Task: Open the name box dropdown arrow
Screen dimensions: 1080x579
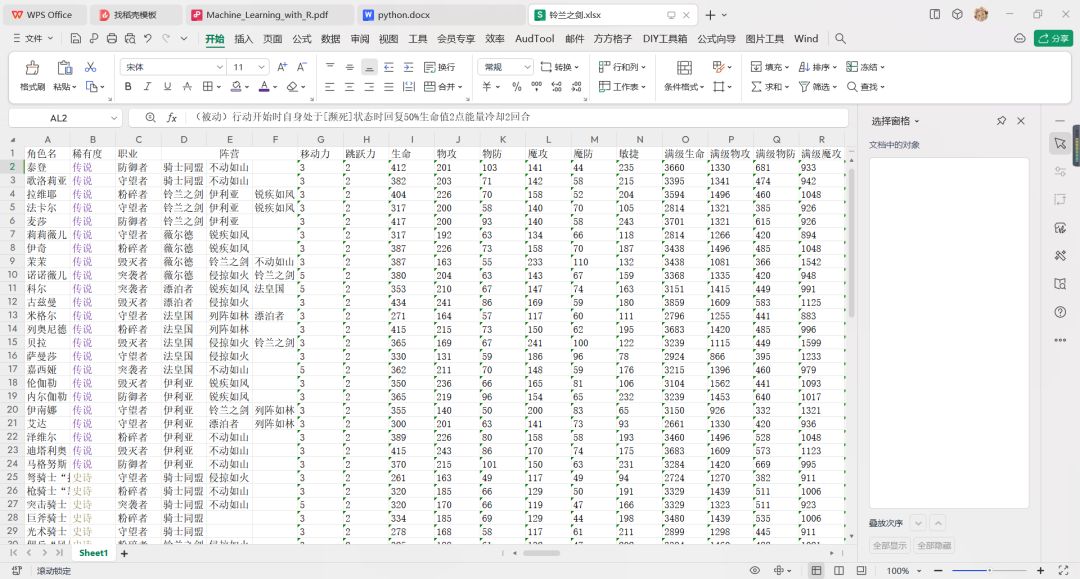Action: pyautogui.click(x=114, y=118)
